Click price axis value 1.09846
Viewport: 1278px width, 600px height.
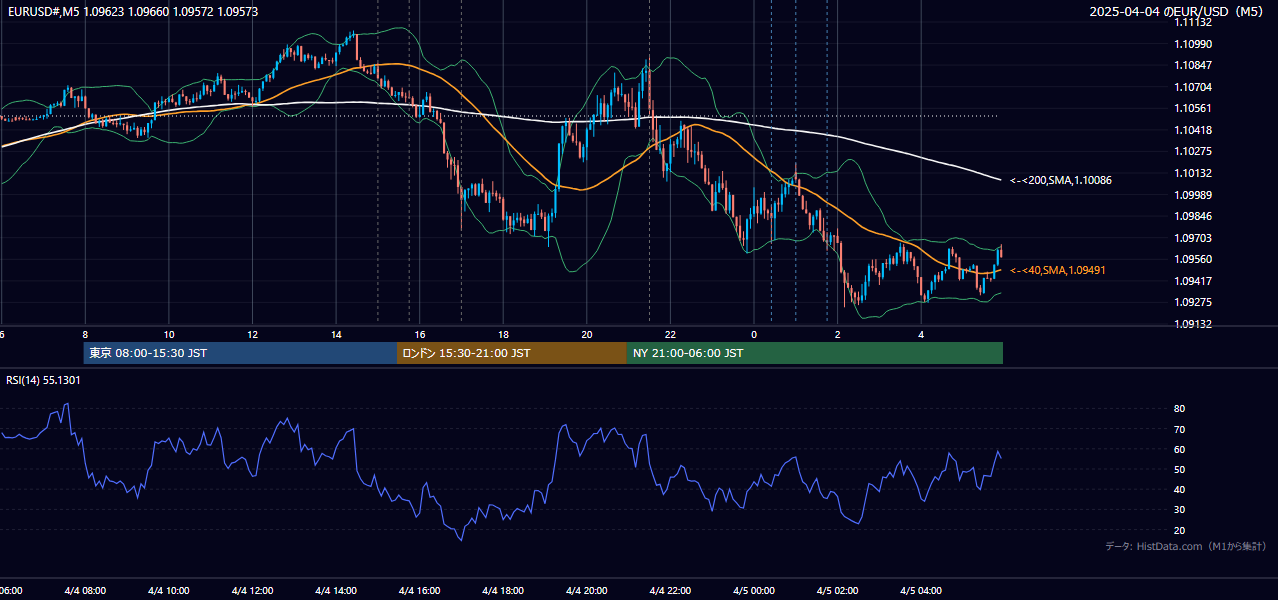click(1193, 216)
